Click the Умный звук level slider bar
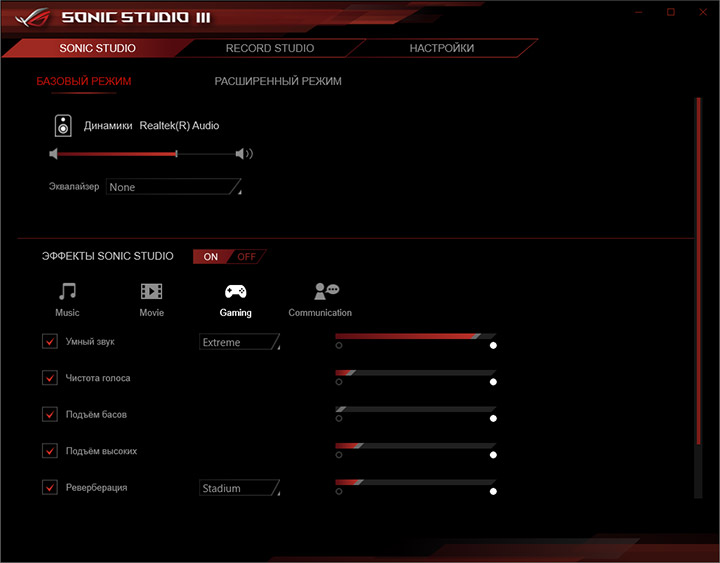Screen dimensions: 720x563 tap(416, 337)
